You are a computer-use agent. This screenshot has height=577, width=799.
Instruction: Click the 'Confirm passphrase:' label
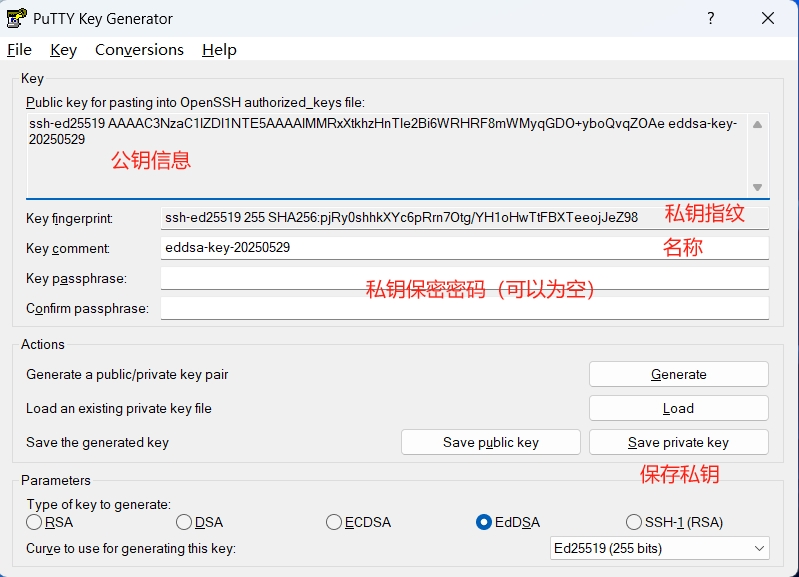tap(87, 309)
